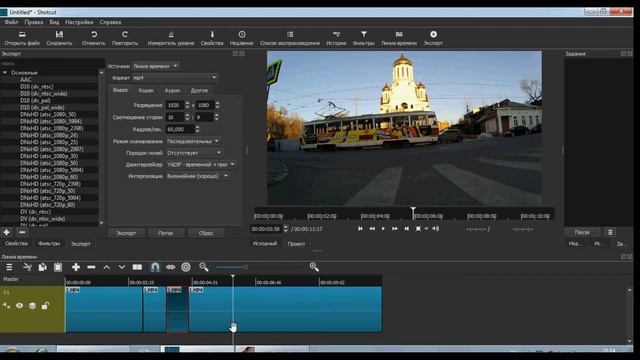640x360 pixels.
Task: Click the Пауза button in jobs panel
Action: coord(582,232)
